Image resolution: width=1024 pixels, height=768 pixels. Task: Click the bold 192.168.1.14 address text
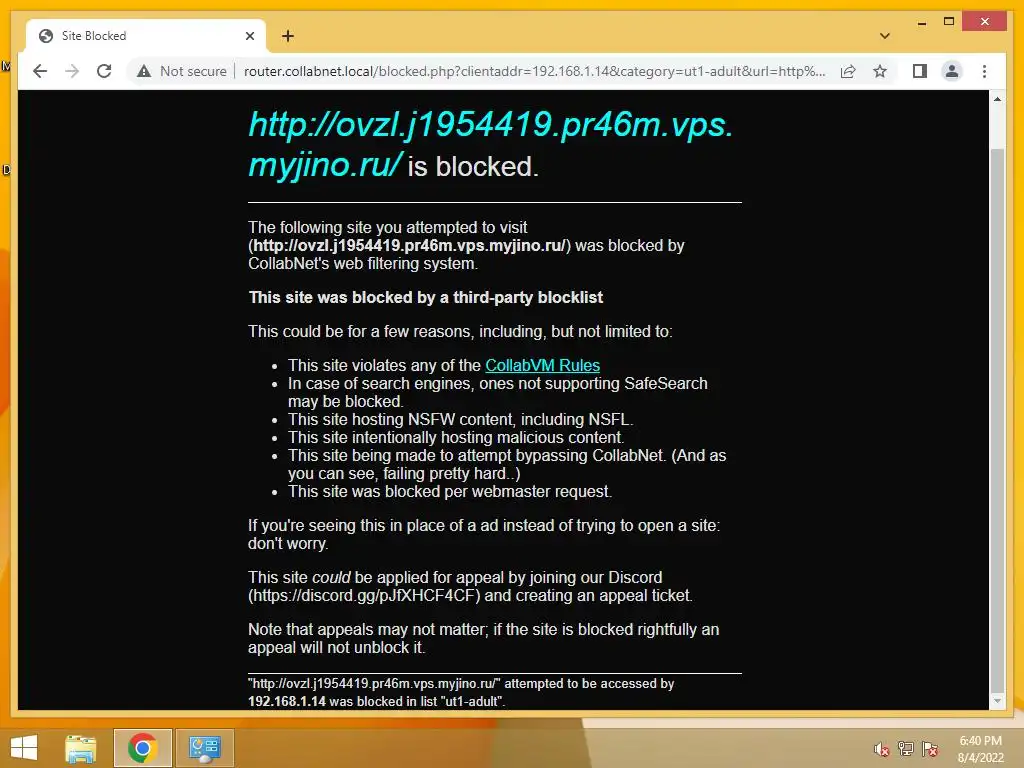[287, 701]
